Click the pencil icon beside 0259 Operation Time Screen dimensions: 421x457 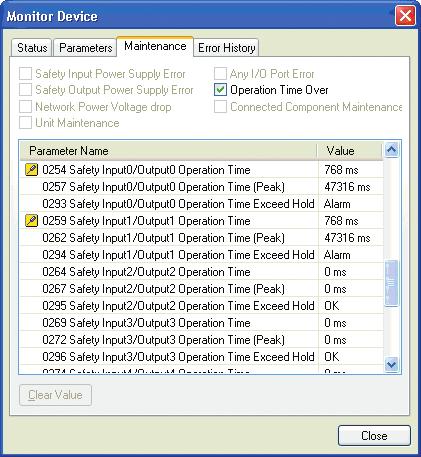(31, 221)
